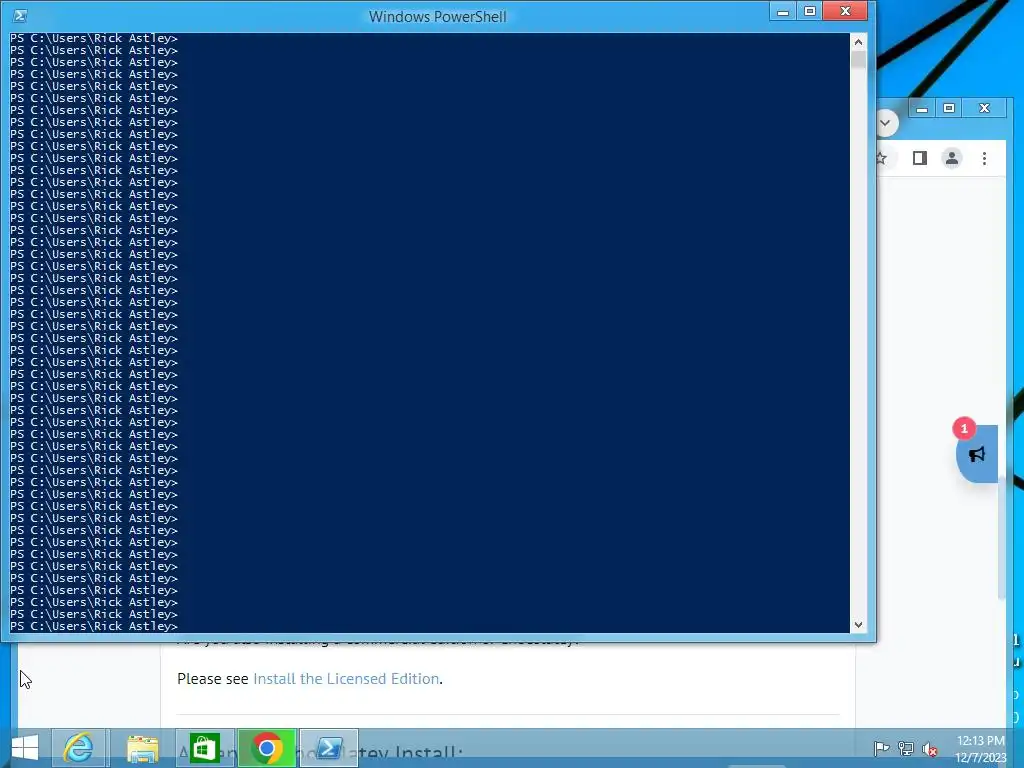
Task: Open Chrome three-dot menu
Action: [984, 158]
